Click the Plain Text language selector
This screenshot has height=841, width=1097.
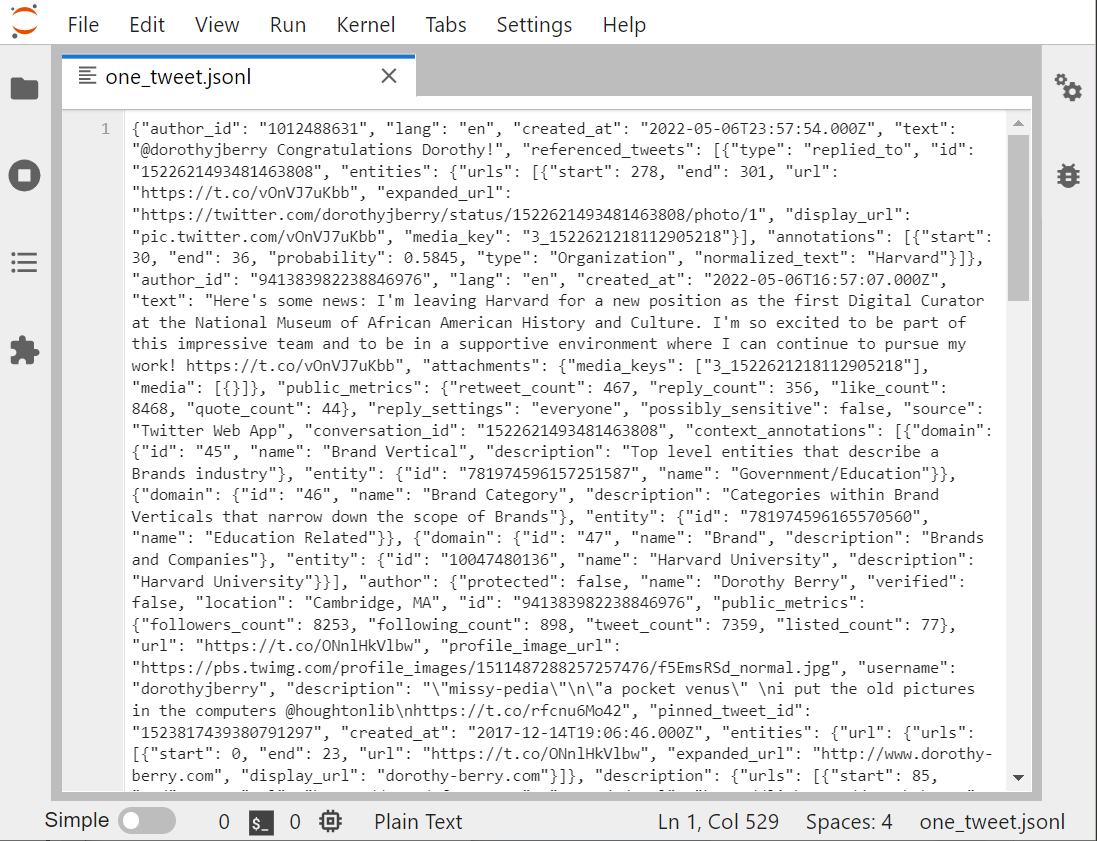(x=418, y=821)
